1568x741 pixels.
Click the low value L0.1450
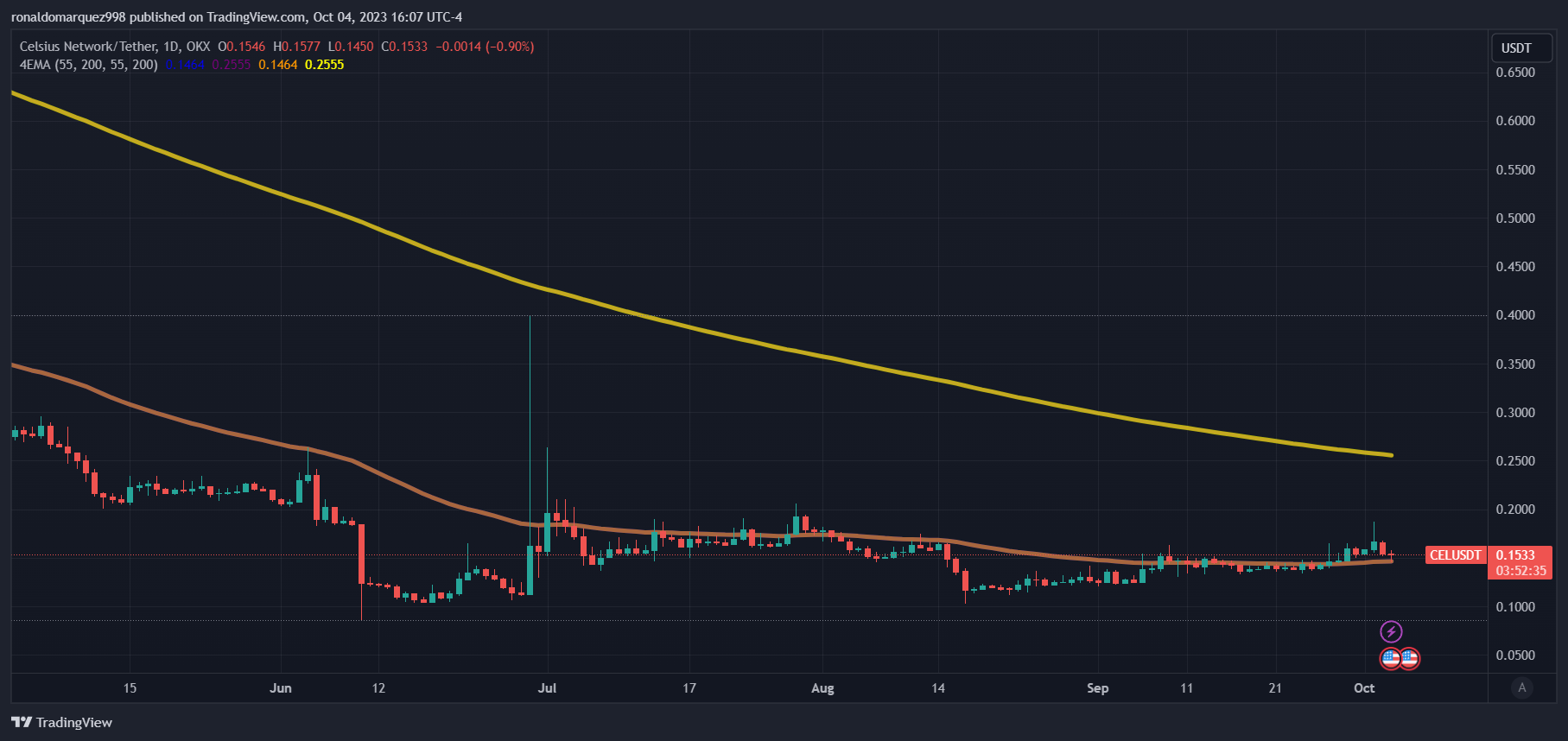[x=351, y=47]
